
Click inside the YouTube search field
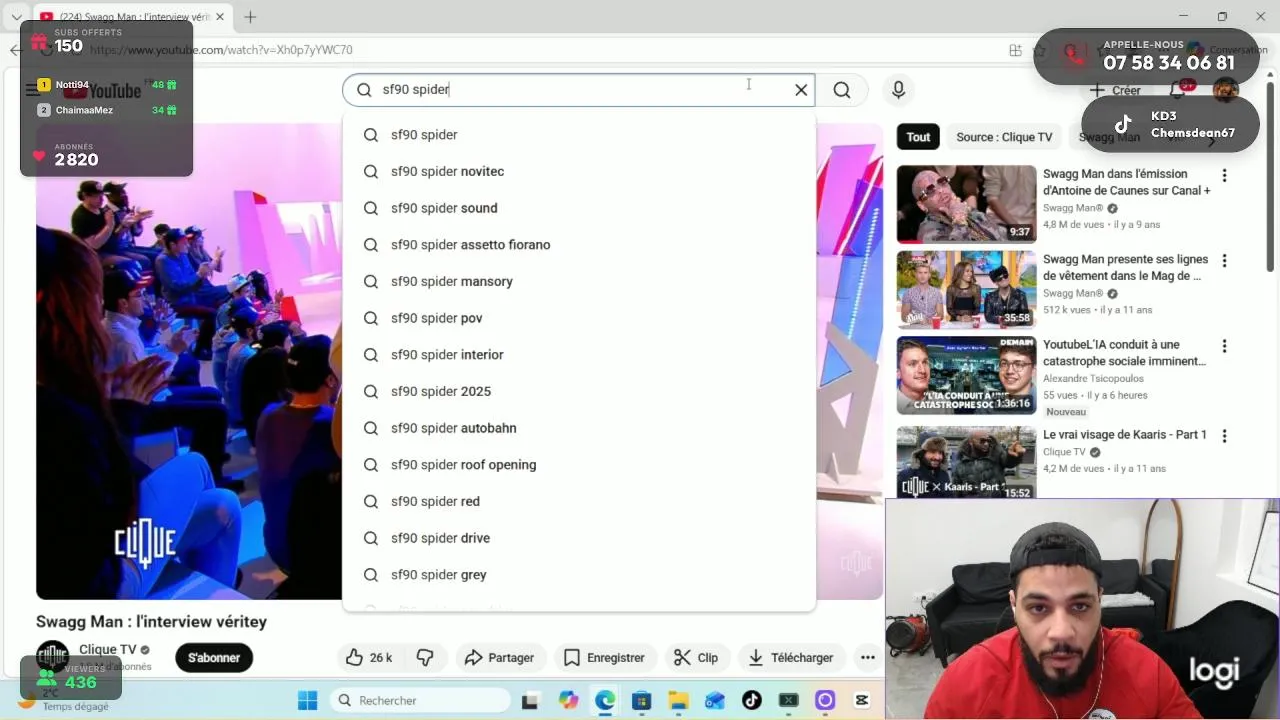(x=578, y=90)
